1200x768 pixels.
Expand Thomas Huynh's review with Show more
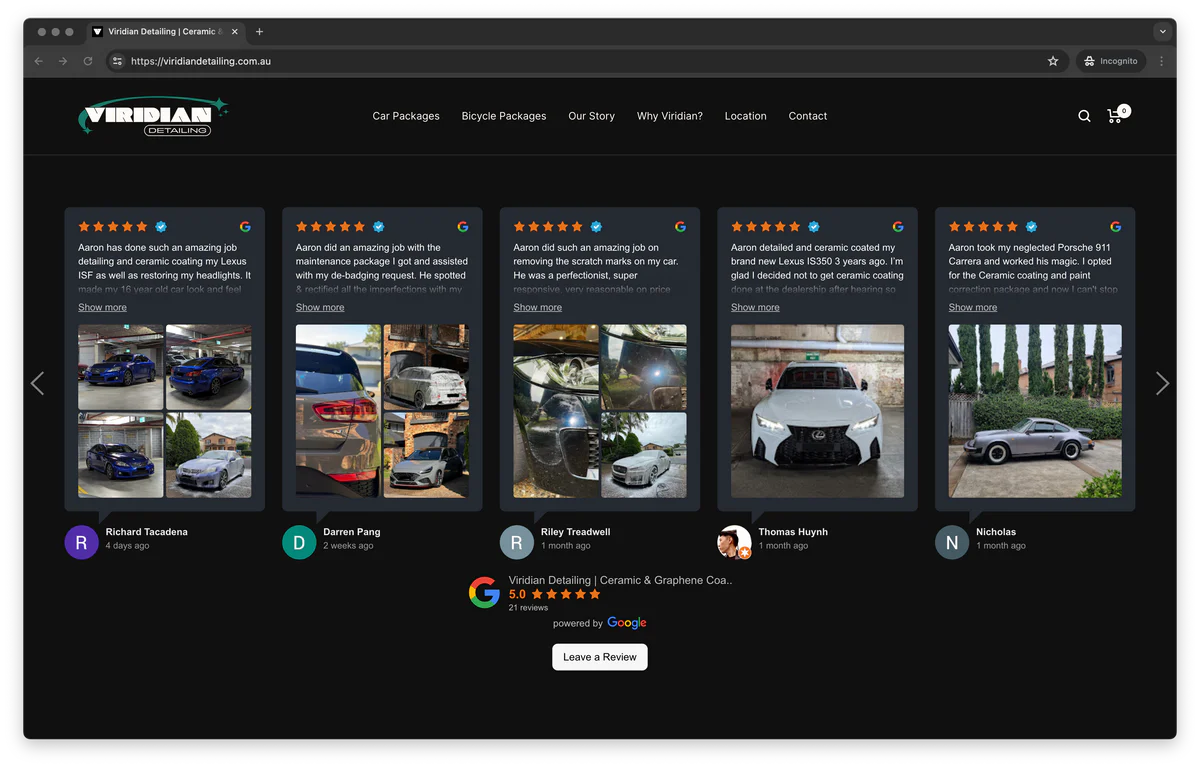pos(755,307)
